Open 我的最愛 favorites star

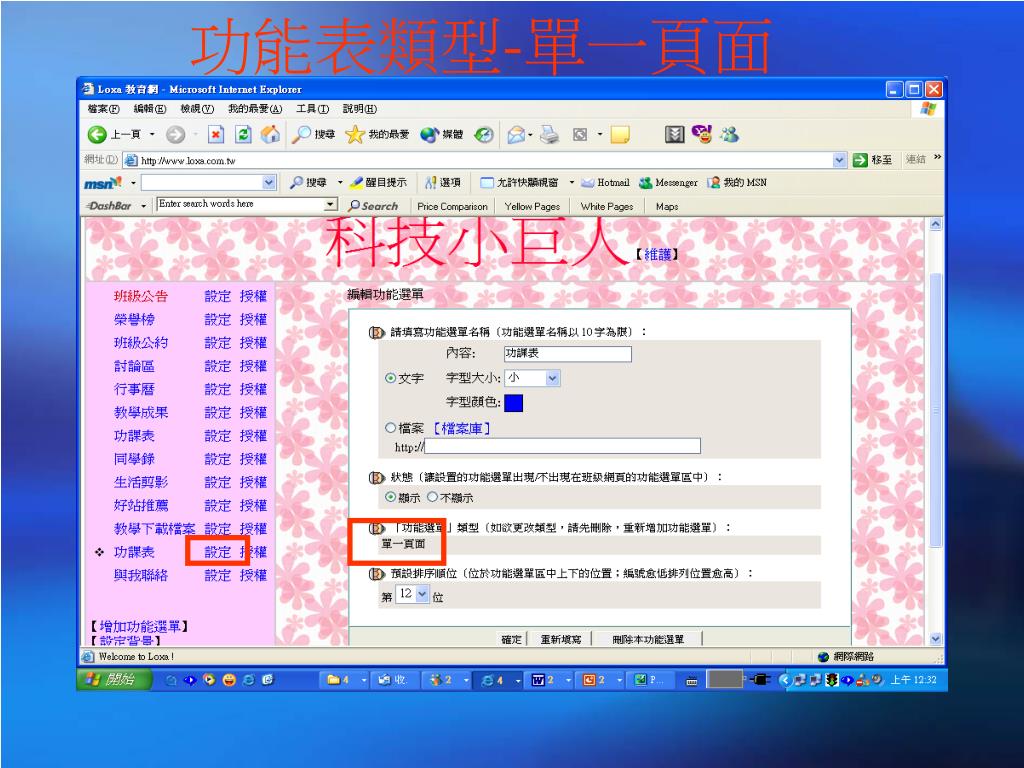pos(377,135)
